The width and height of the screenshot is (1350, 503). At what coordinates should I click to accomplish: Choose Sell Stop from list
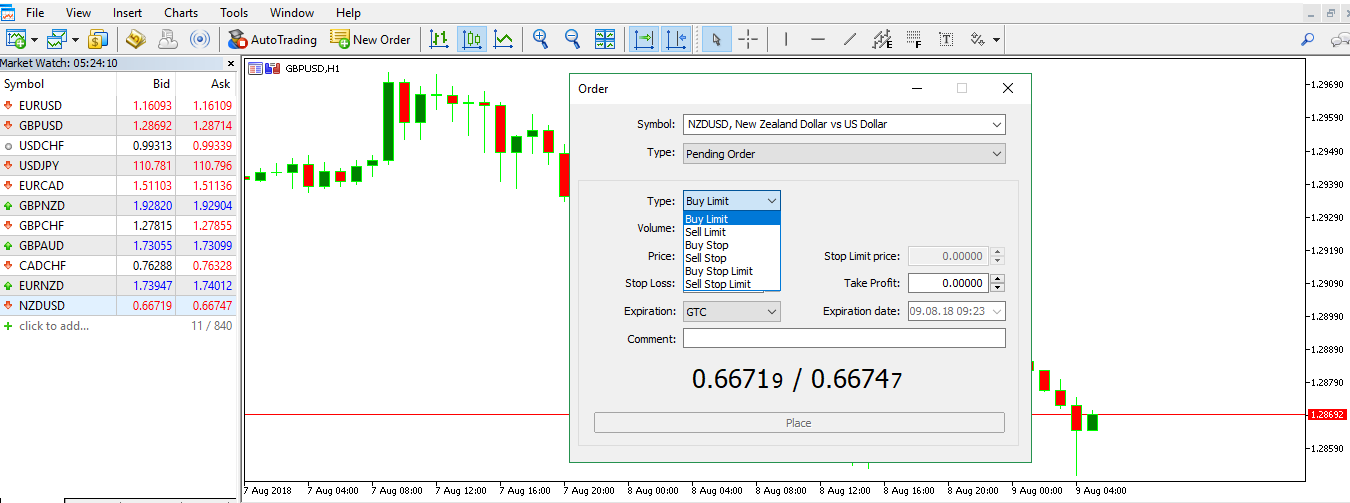coord(732,258)
